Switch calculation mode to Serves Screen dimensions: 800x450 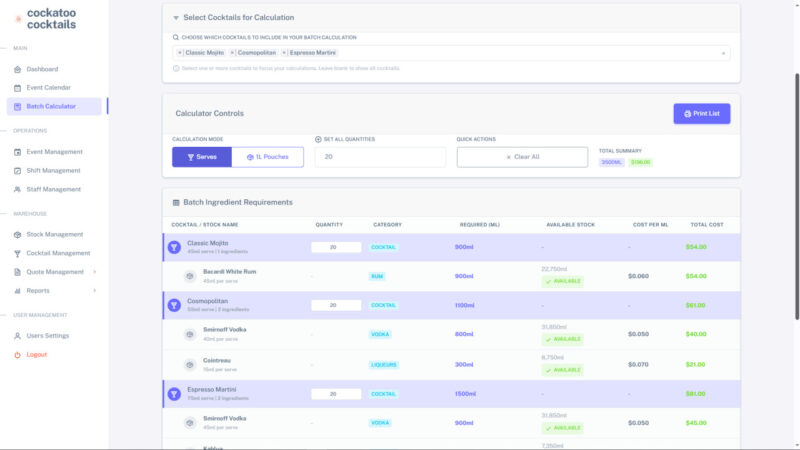tap(201, 157)
